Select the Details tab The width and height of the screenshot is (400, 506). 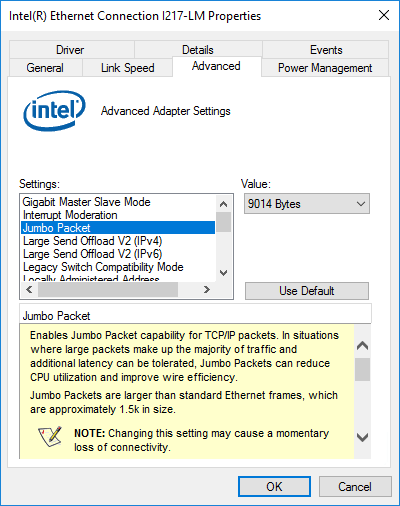click(x=198, y=50)
